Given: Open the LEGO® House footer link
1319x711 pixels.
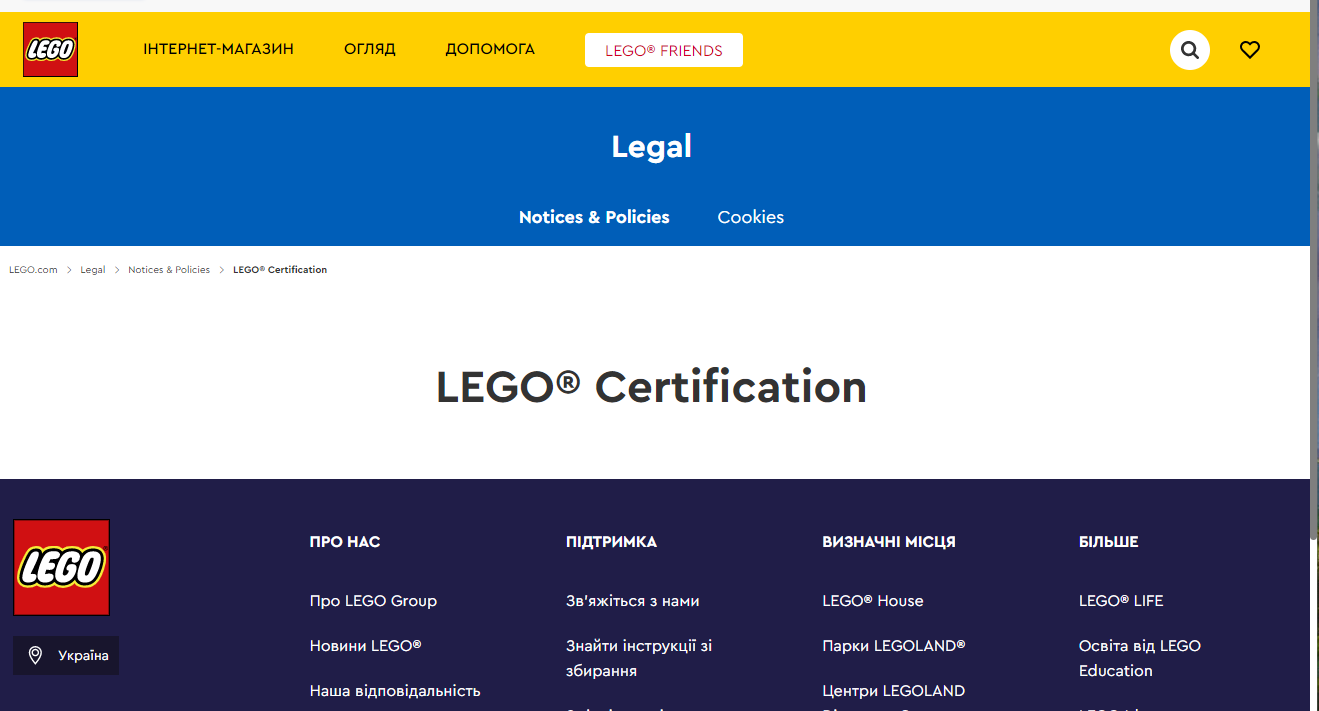Looking at the screenshot, I should pyautogui.click(x=873, y=601).
